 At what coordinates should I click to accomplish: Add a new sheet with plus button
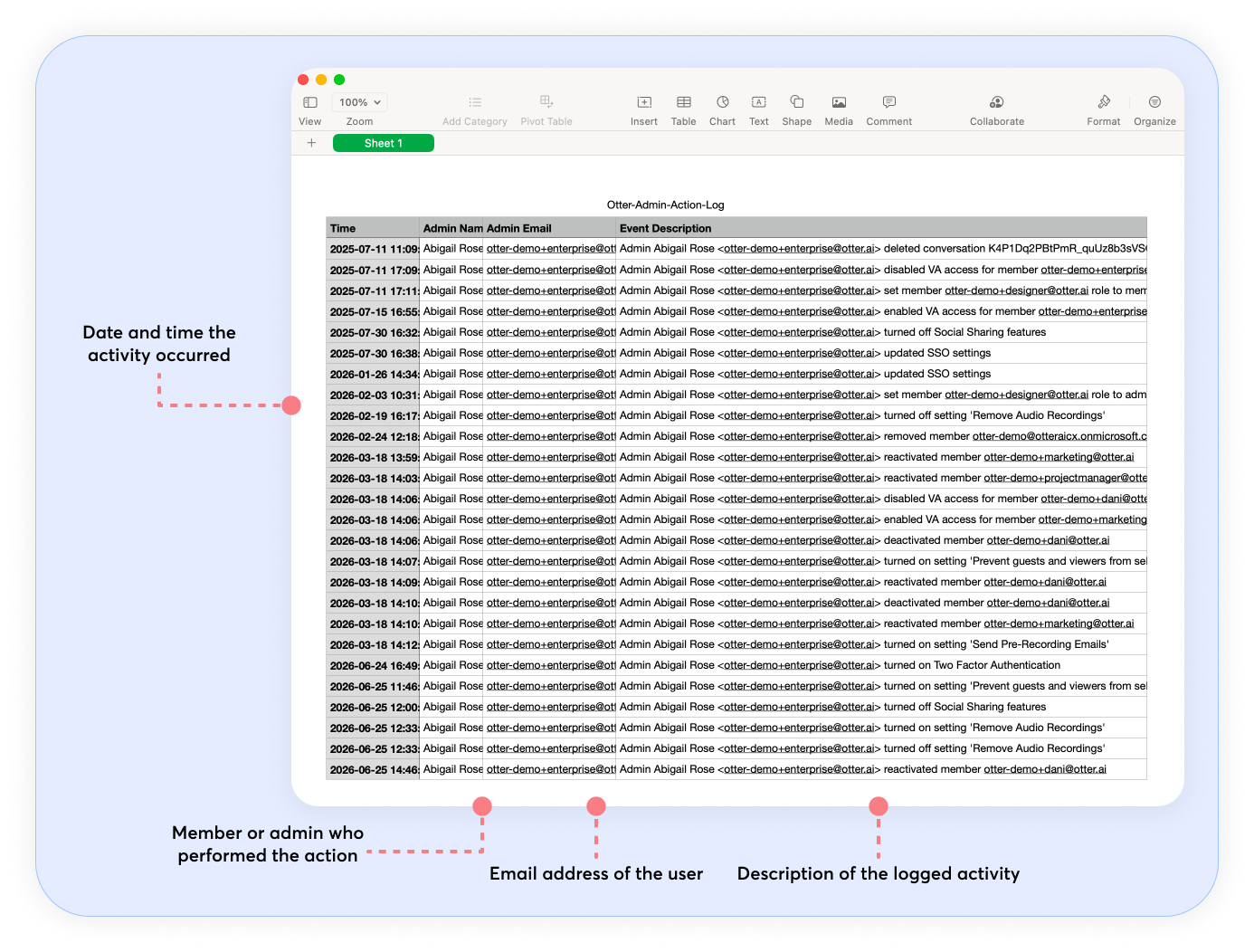click(x=311, y=143)
